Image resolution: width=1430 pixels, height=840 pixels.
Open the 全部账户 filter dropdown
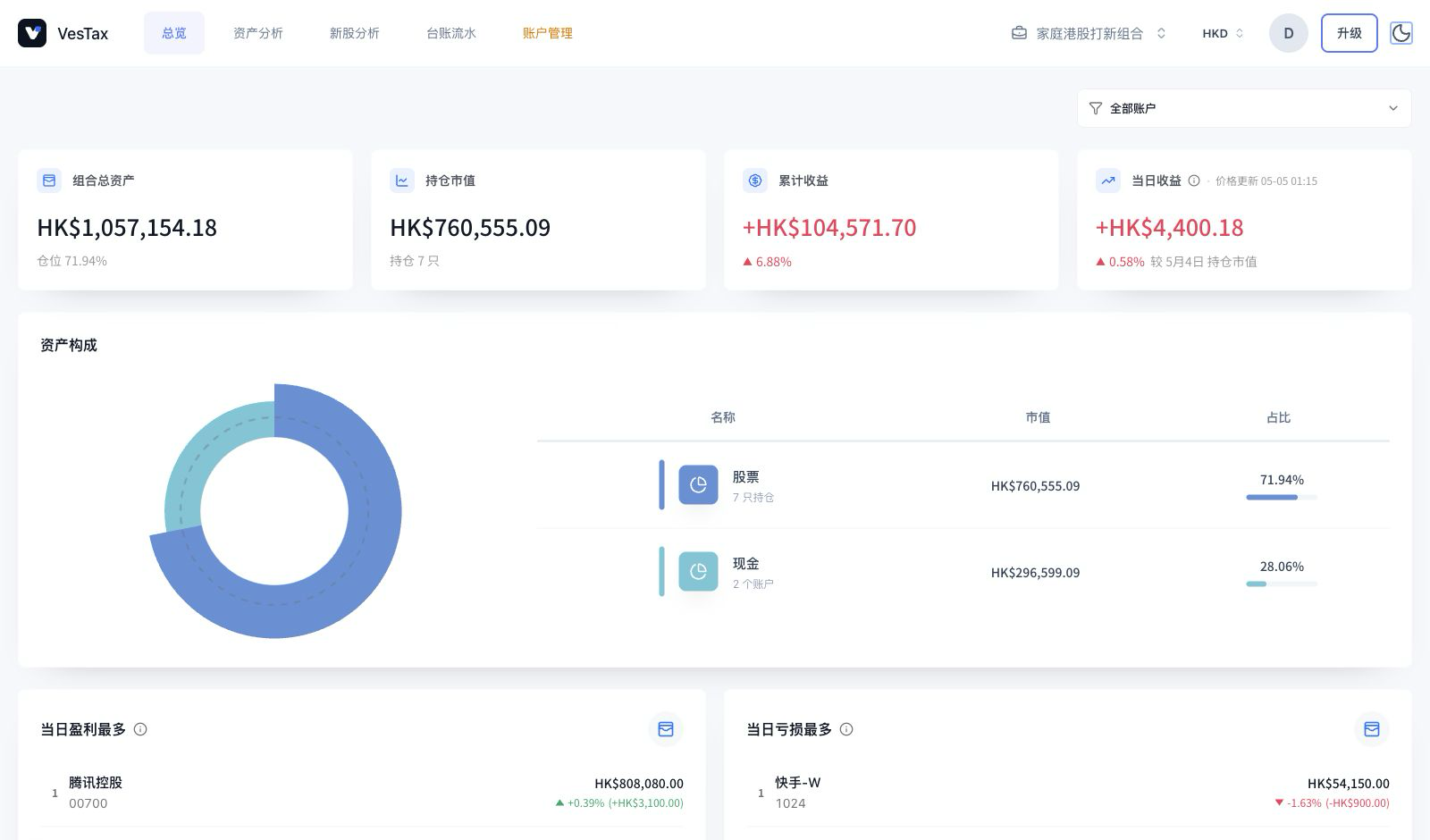point(1244,108)
